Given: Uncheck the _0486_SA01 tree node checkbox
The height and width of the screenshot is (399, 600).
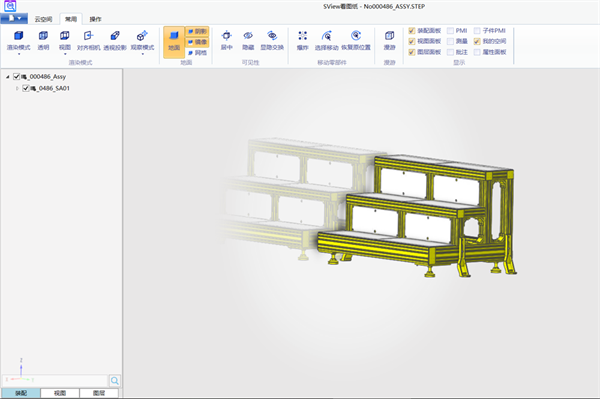Looking at the screenshot, I should (x=26, y=88).
